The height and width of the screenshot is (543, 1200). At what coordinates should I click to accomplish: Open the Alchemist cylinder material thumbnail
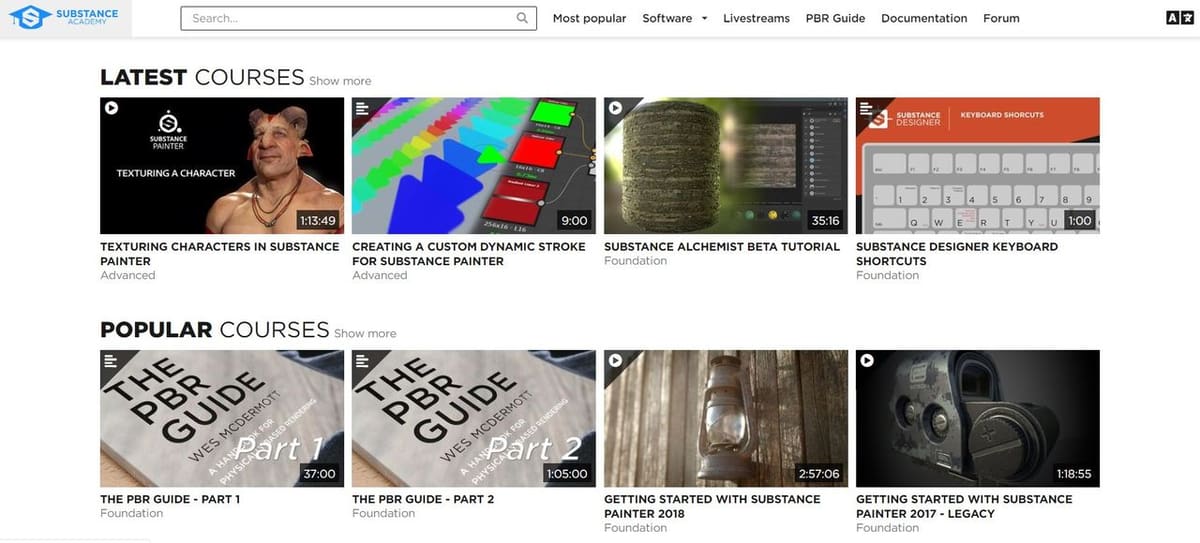[x=726, y=165]
